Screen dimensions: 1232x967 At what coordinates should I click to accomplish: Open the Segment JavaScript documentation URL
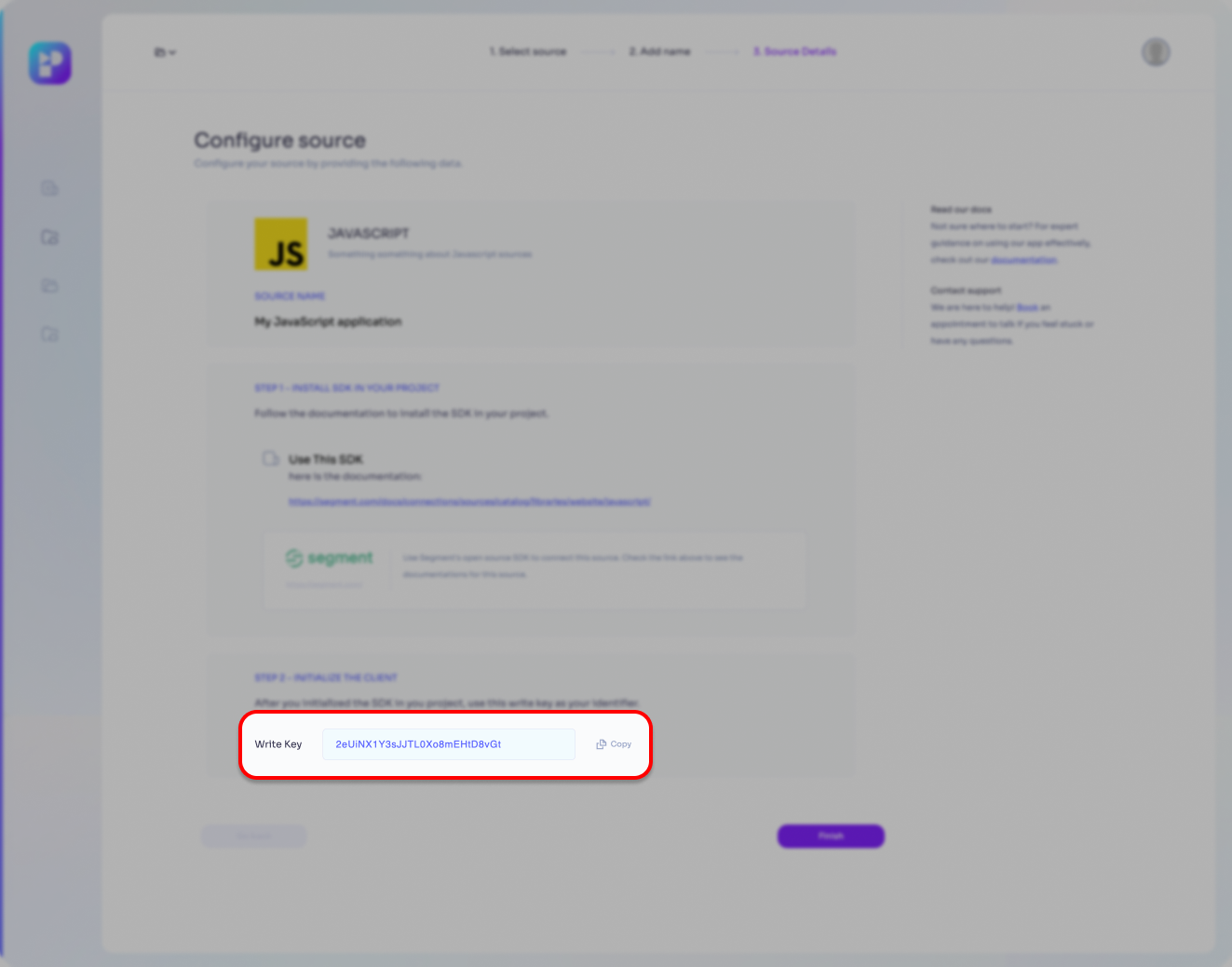[x=469, y=501]
